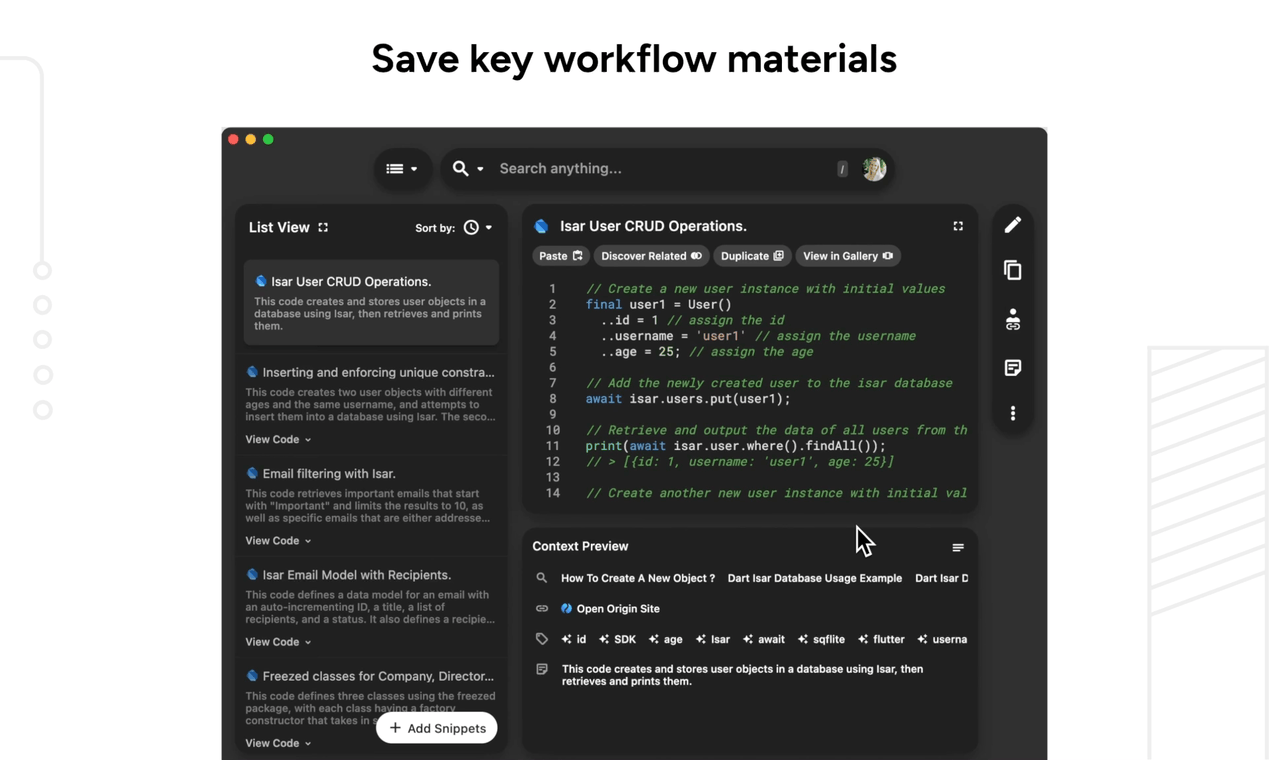Screen dimensions: 1269x760
Task: Click the link chain icon in Context Preview
Action: click(542, 608)
